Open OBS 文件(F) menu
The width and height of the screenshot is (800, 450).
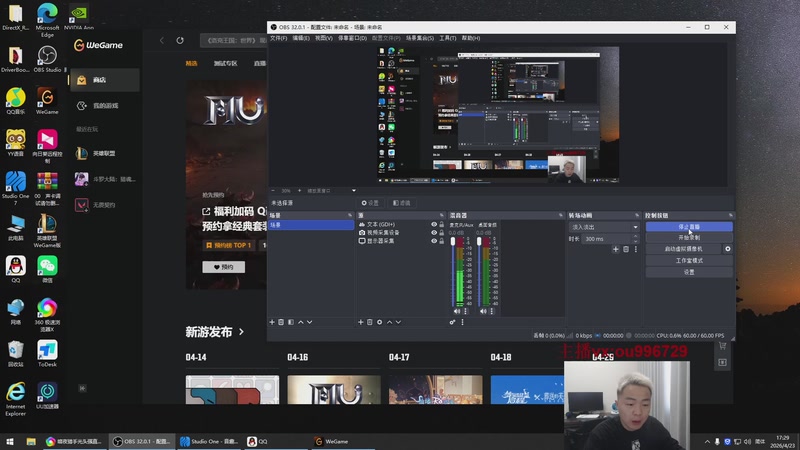[279, 38]
